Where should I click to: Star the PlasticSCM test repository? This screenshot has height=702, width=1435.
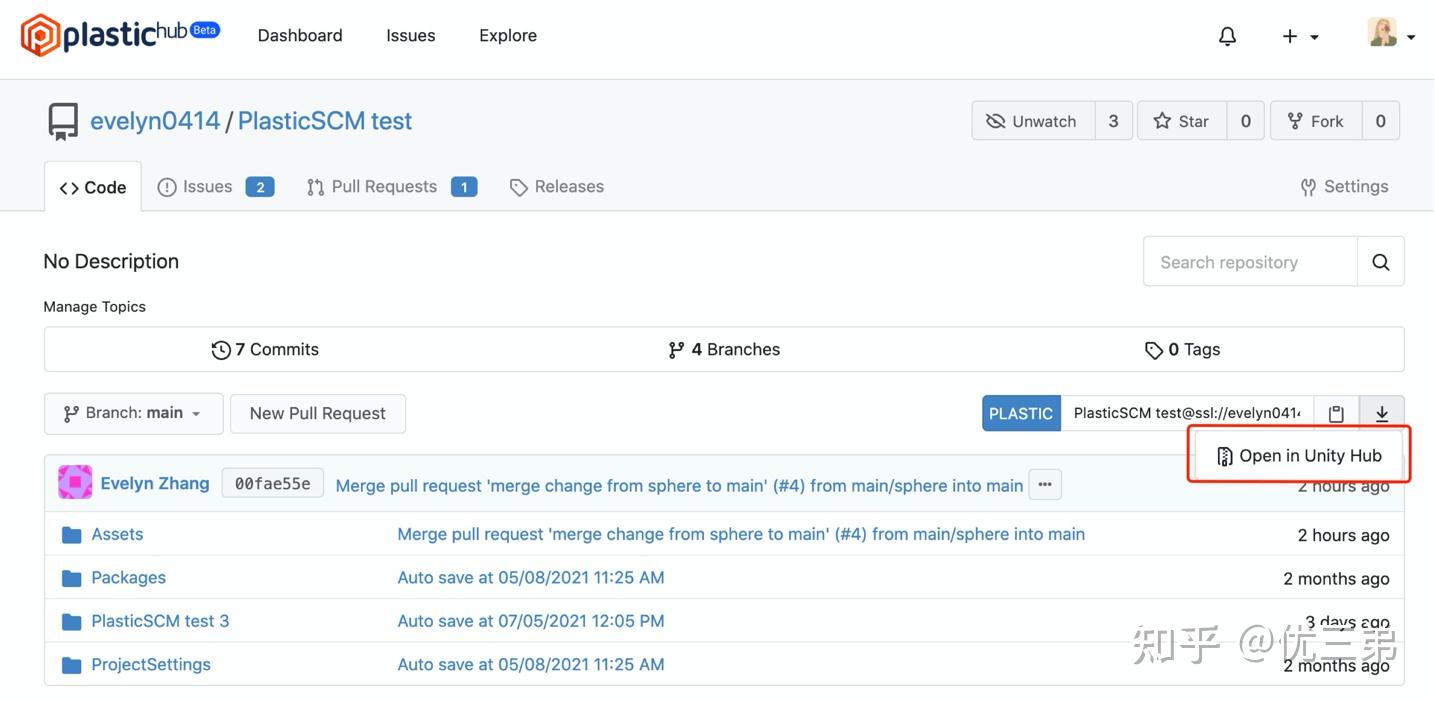pyautogui.click(x=1182, y=121)
